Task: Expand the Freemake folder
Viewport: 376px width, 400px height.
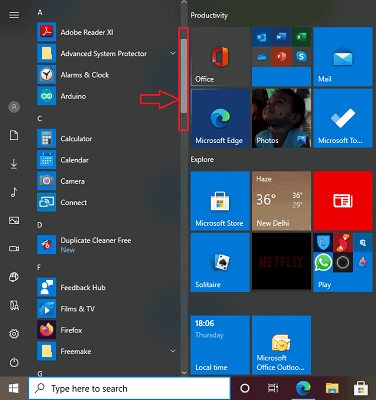Action: [x=173, y=351]
